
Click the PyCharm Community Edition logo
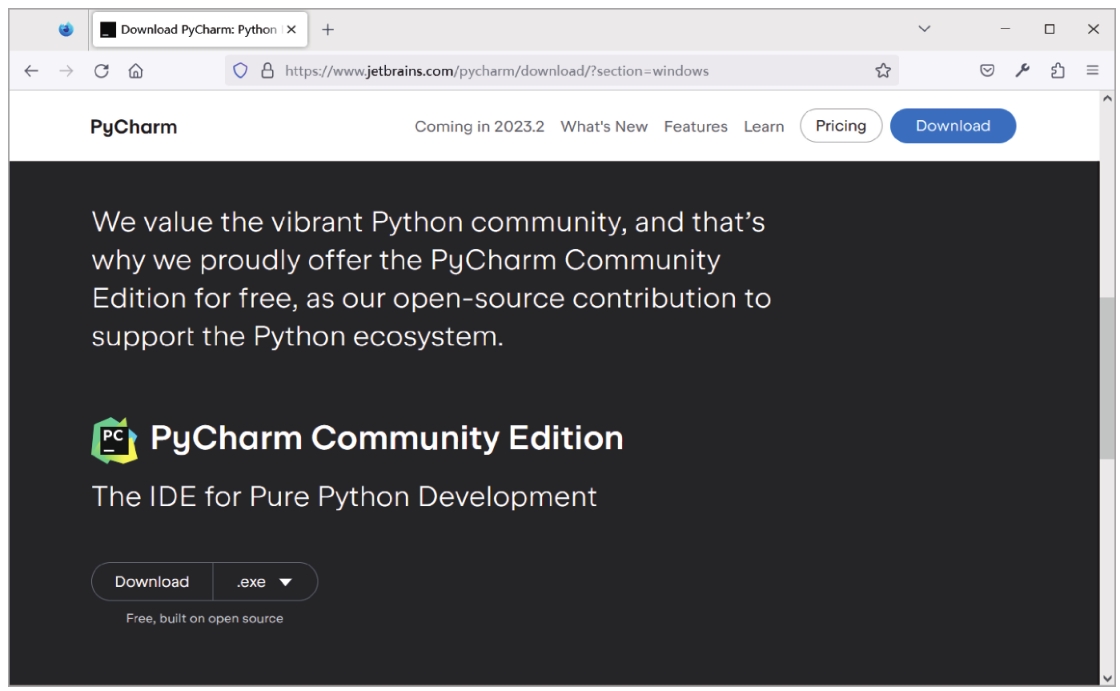pos(114,439)
